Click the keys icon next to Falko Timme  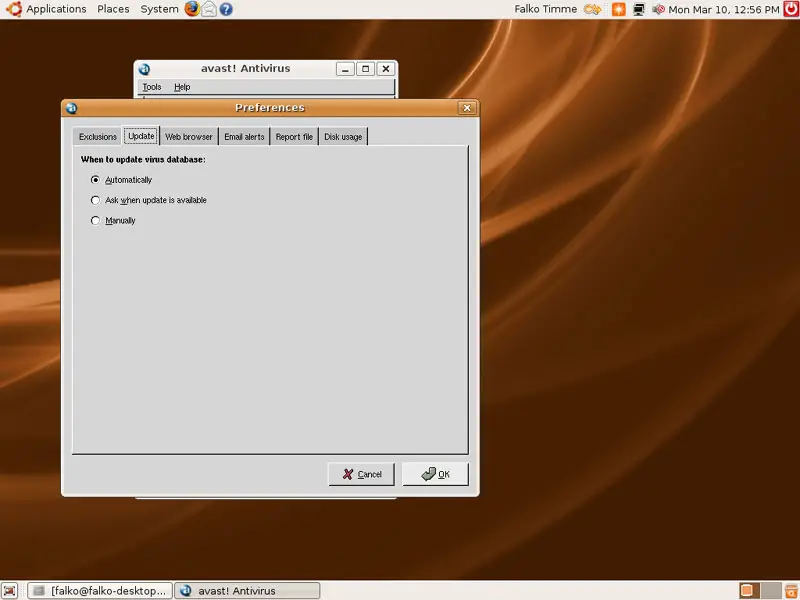(592, 9)
